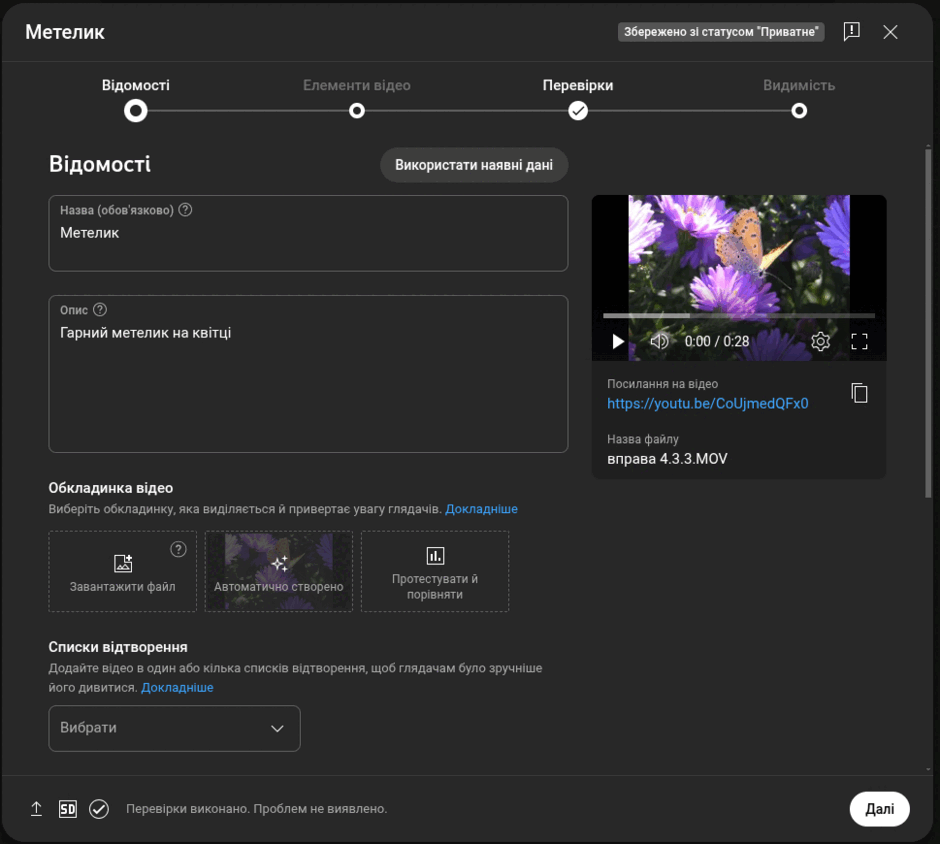The image size is (940, 844).
Task: Open help for the Опис field
Action: pyautogui.click(x=100, y=310)
